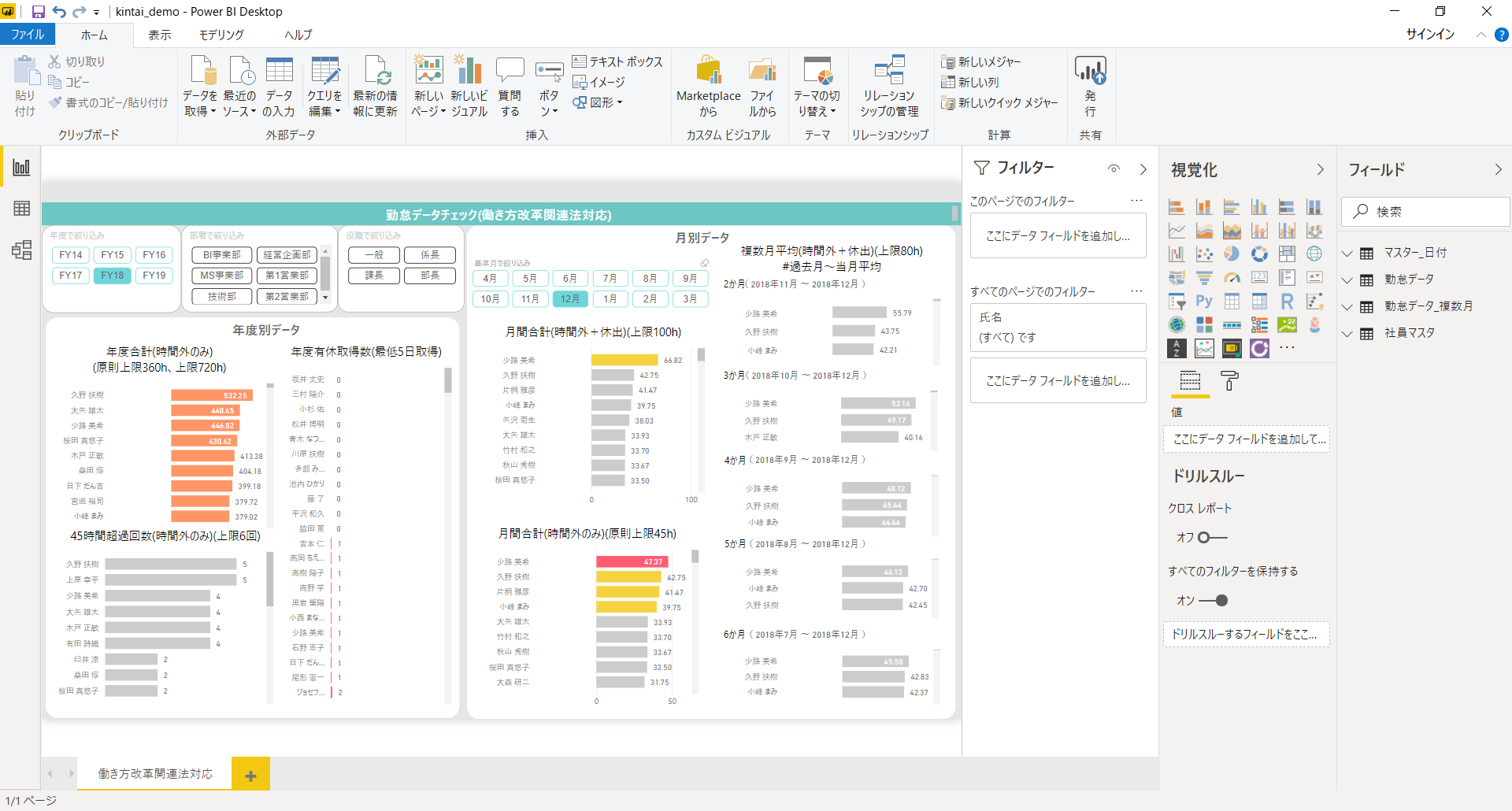The image size is (1512, 811).
Task: Click Manage Relationships (リレーションシップの管理)
Action: click(x=889, y=87)
